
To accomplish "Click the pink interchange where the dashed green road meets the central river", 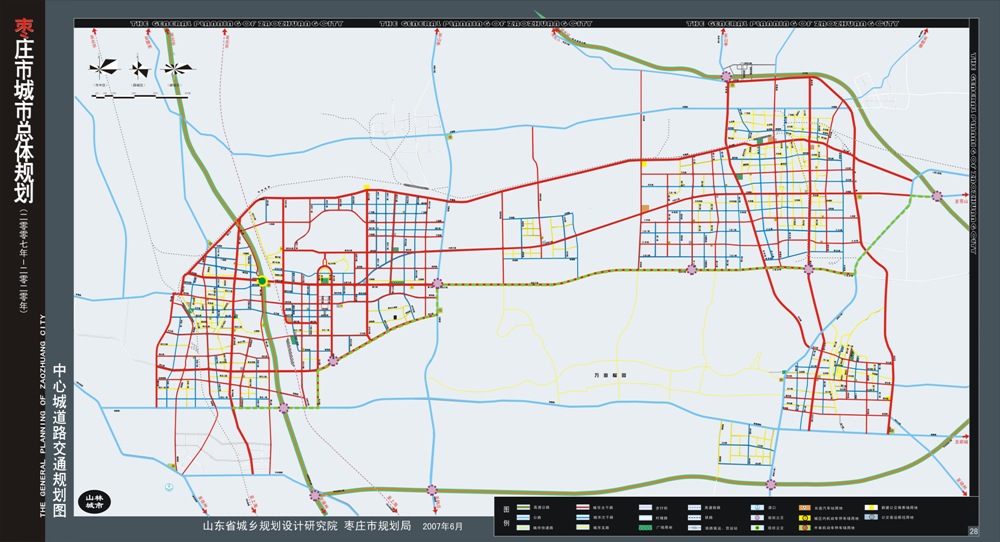I will 438,284.
